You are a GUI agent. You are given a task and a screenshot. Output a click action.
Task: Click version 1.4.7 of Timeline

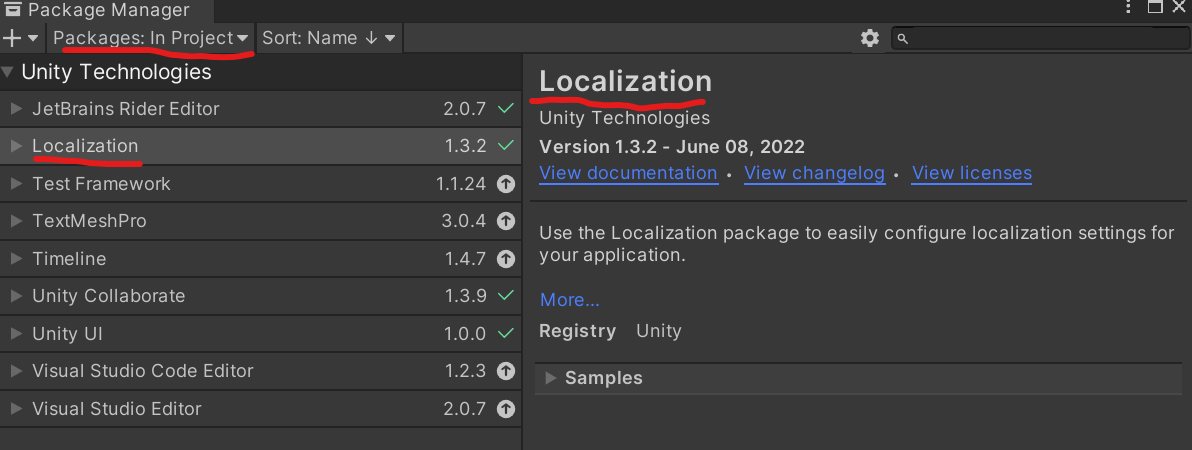point(465,258)
